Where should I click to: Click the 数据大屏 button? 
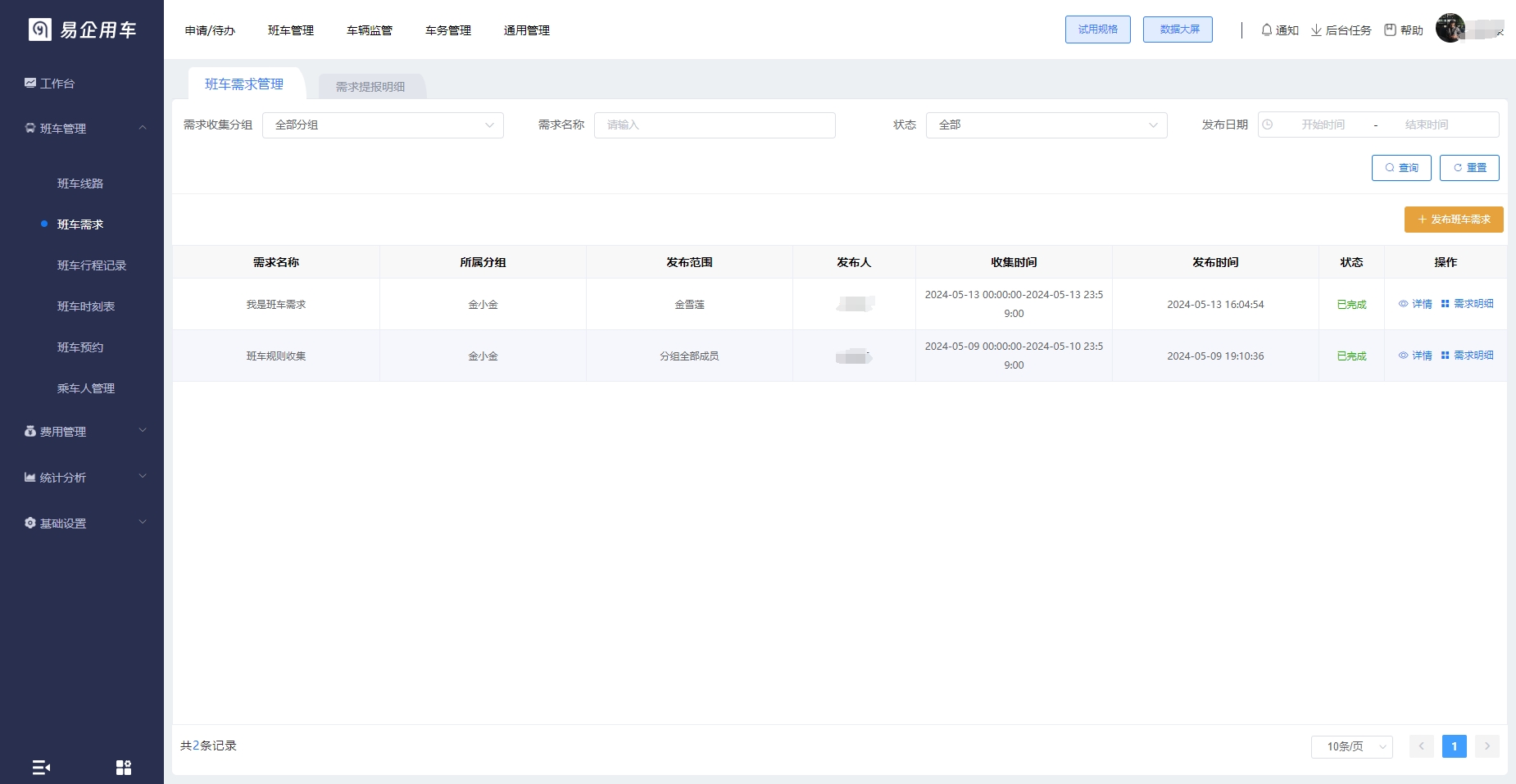1178,29
